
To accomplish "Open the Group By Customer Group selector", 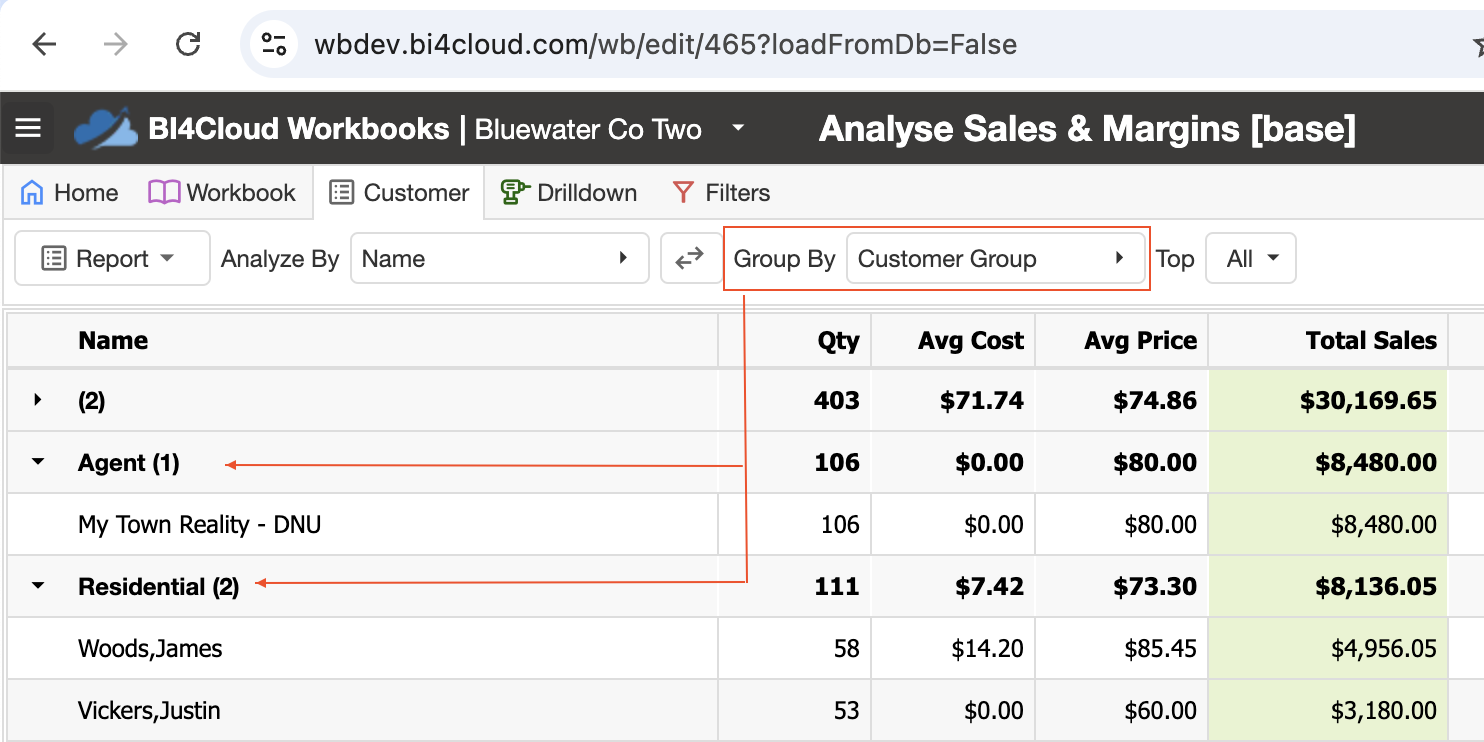I will 995,259.
